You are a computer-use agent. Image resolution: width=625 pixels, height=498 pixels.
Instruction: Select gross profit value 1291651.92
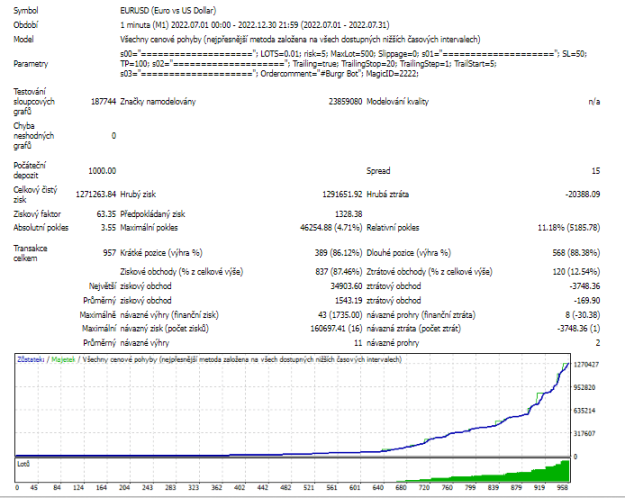click(342, 195)
